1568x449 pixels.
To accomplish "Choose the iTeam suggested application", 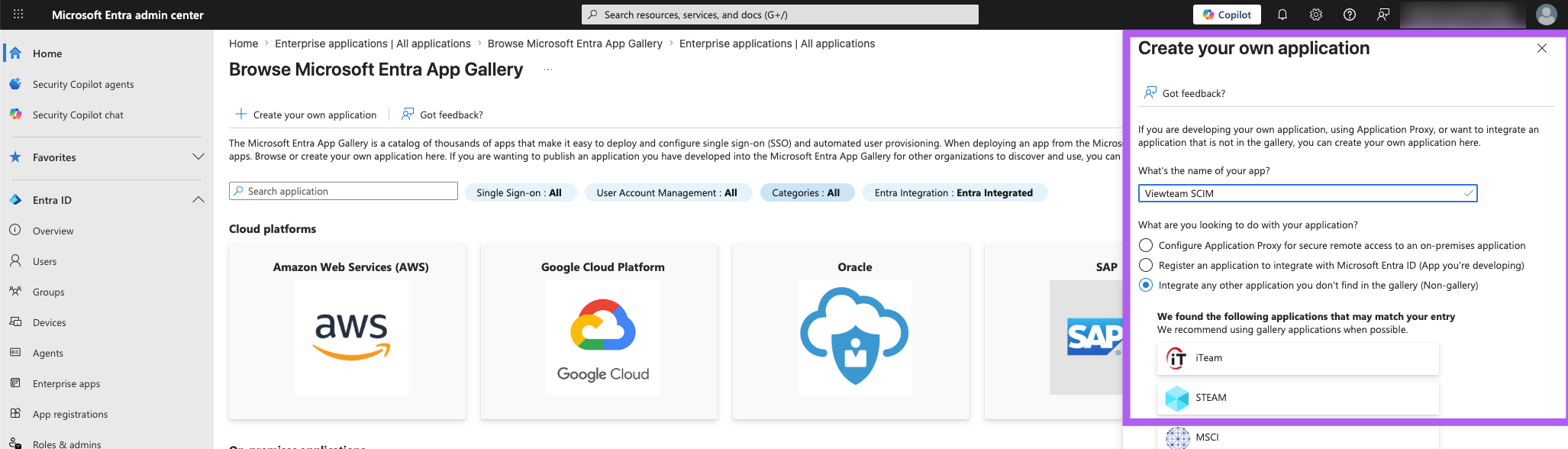I will [x=1298, y=358].
